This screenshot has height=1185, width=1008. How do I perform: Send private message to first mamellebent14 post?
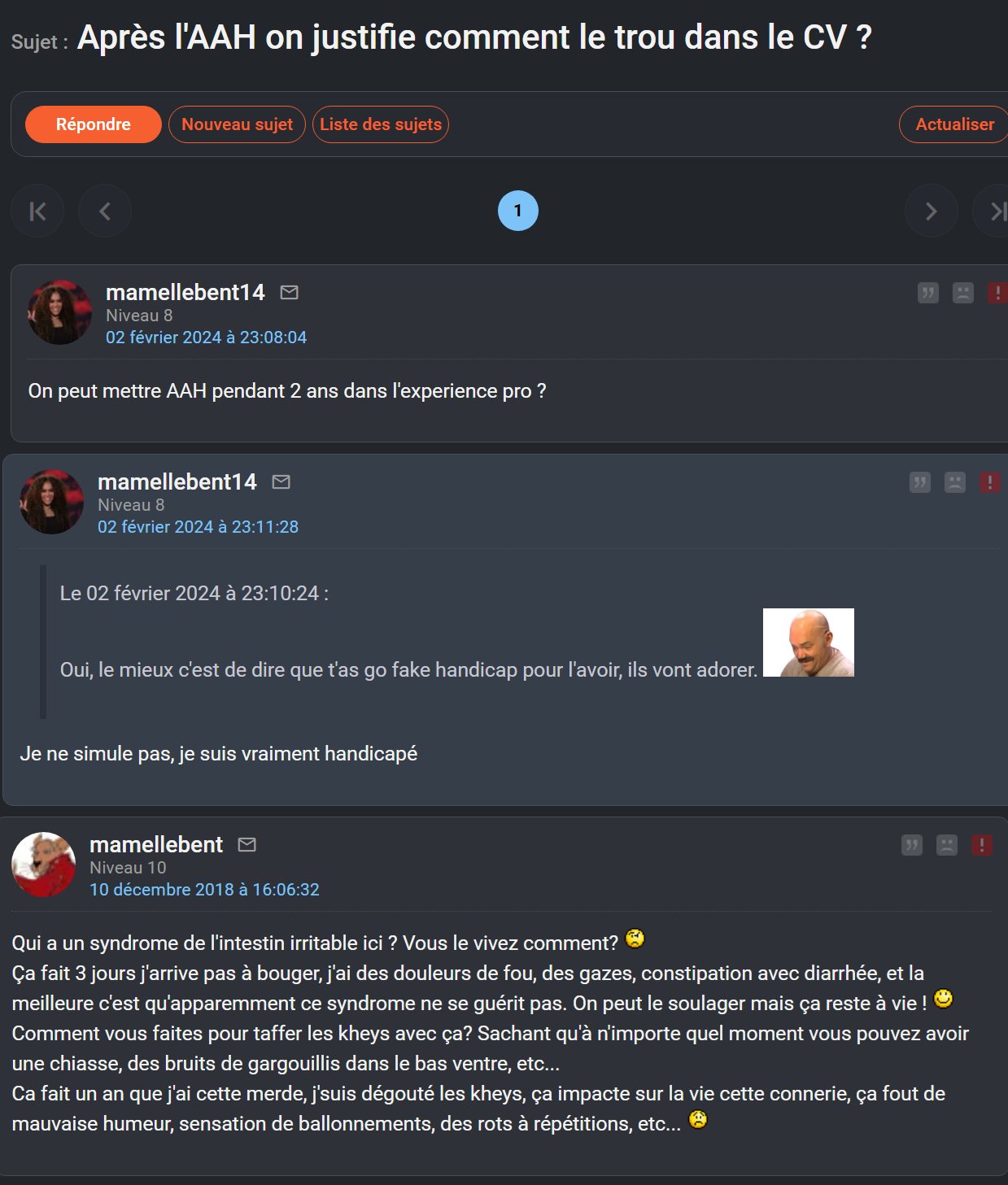[x=290, y=292]
